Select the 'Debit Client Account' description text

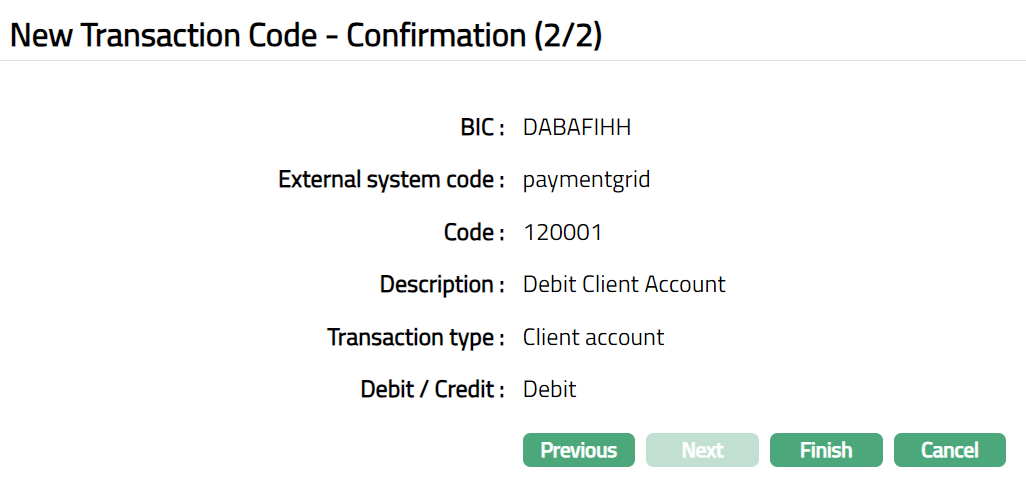[624, 284]
